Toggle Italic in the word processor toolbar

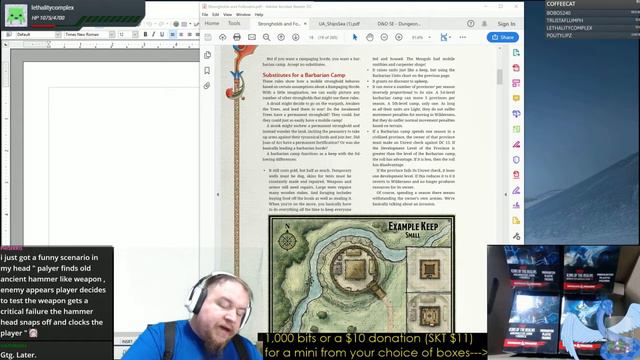[153, 35]
